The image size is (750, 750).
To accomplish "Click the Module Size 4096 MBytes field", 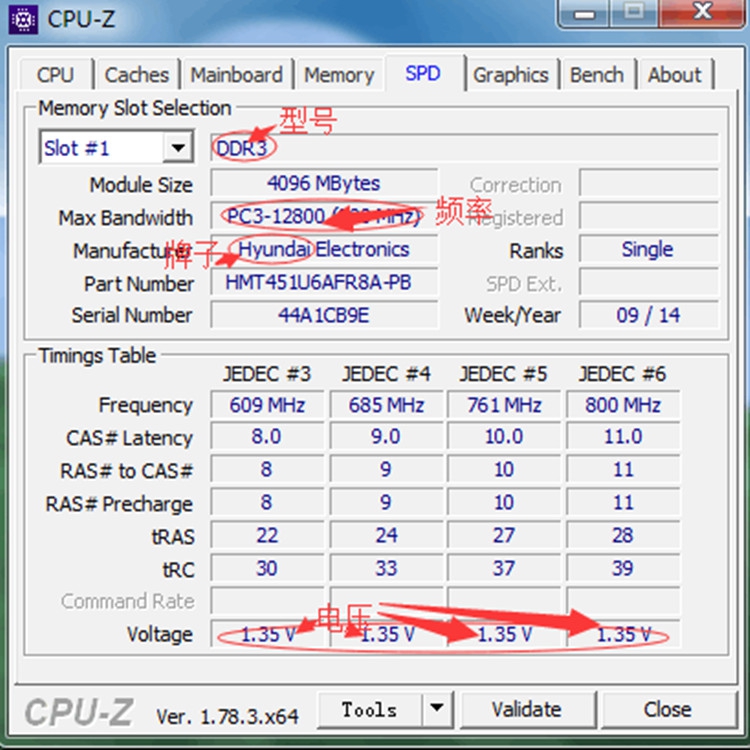I will [324, 184].
